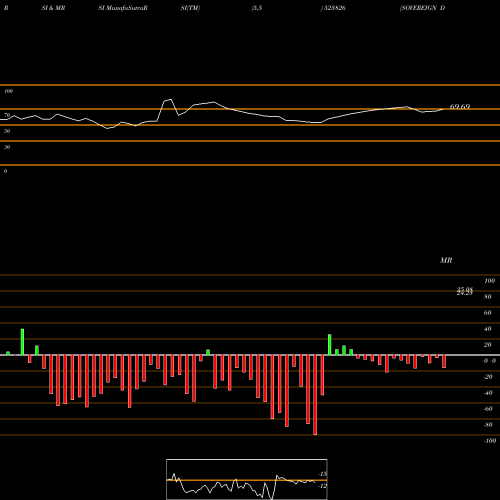Screen dimensions: 500x500
Task: Open the mini overview chart at the bottom
Action: [247, 479]
